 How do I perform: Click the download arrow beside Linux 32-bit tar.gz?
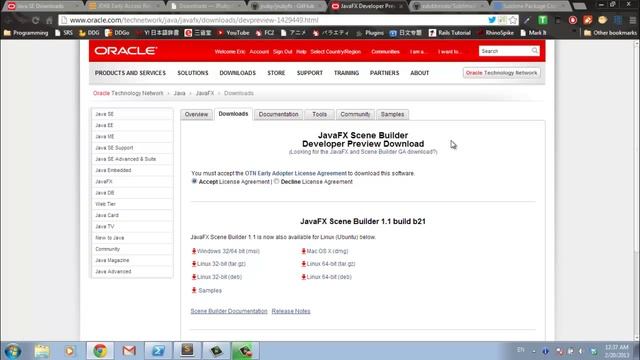point(194,264)
